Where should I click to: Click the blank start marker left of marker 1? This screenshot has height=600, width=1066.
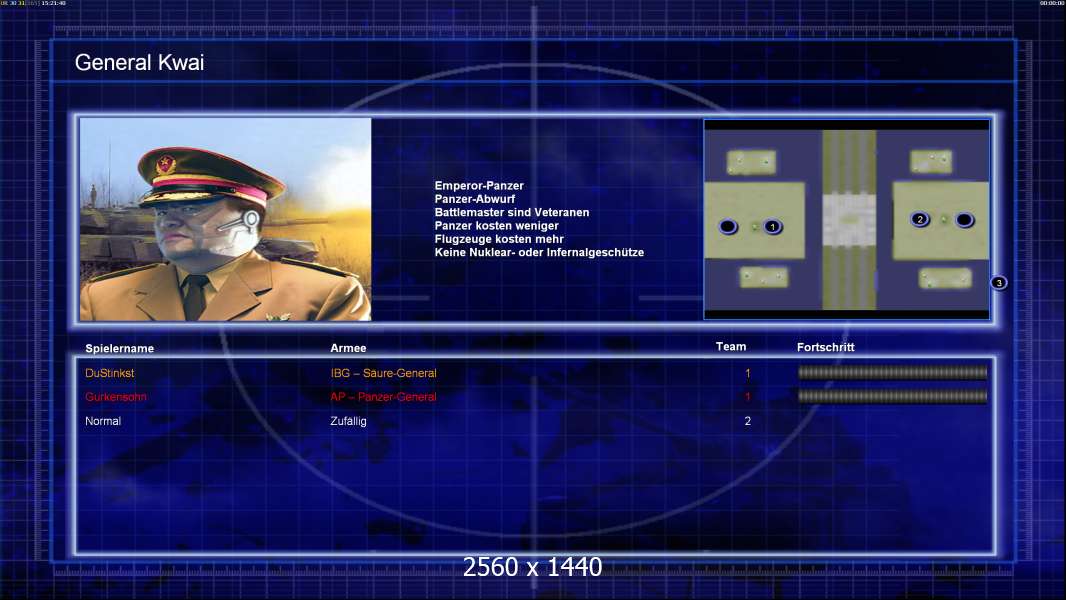pyautogui.click(x=728, y=227)
